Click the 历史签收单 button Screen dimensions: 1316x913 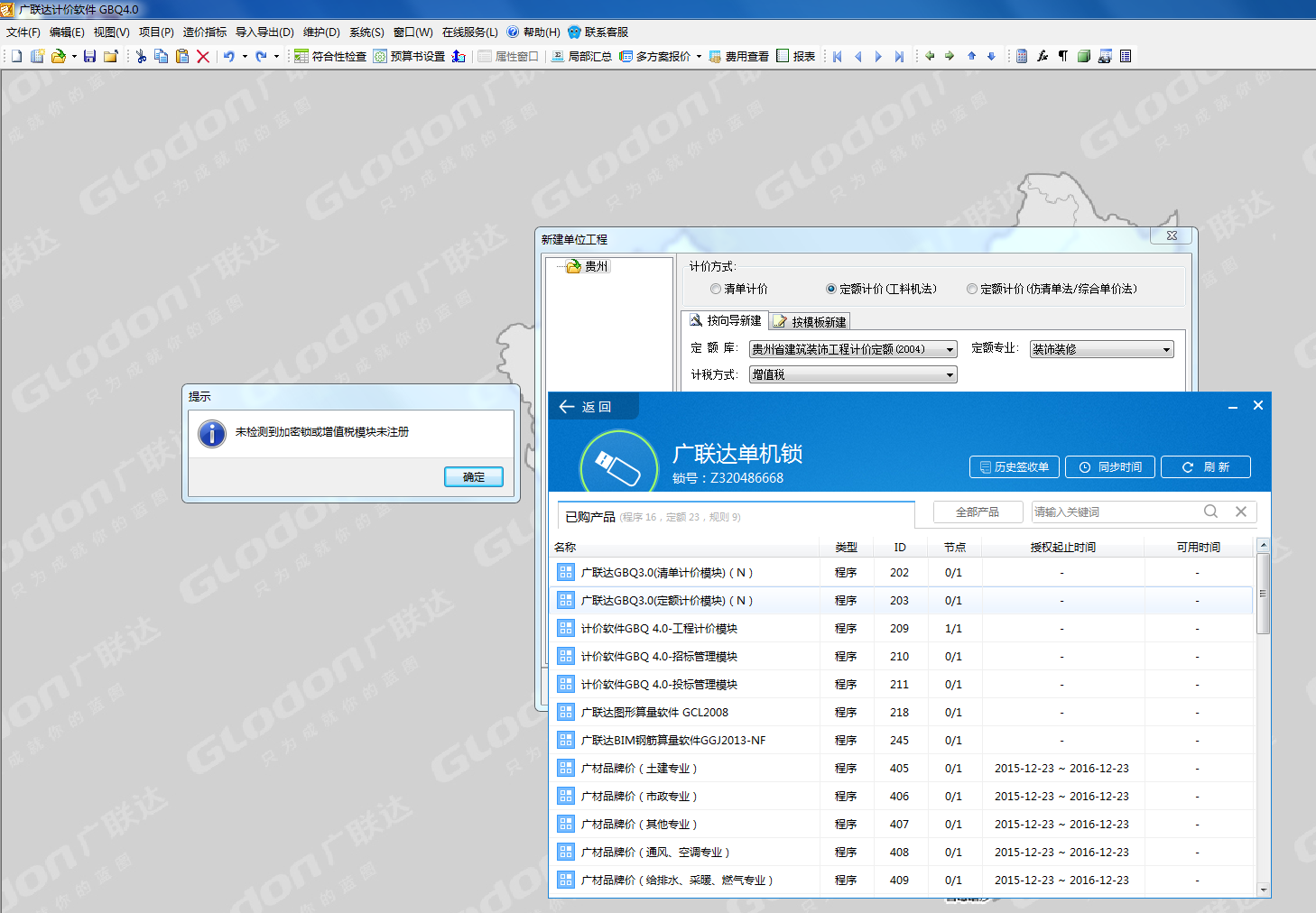click(x=1013, y=466)
